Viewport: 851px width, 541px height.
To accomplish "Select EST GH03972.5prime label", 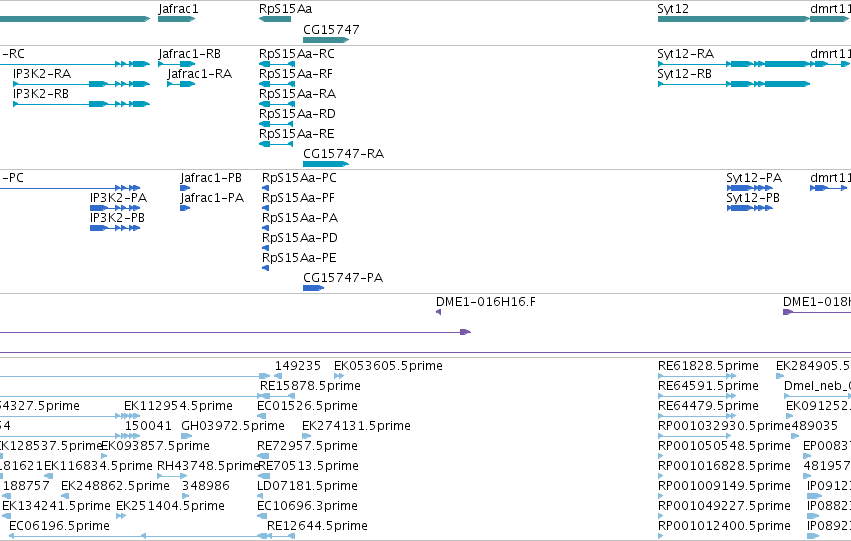I will click(233, 427).
